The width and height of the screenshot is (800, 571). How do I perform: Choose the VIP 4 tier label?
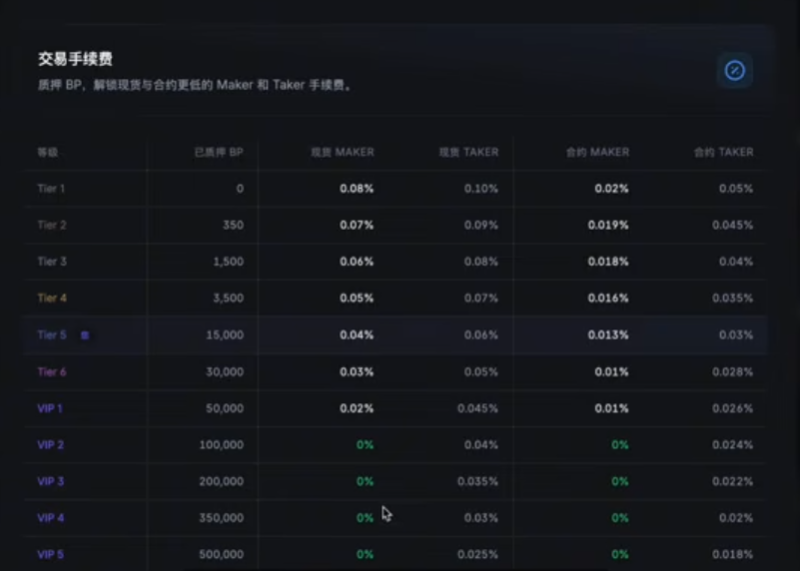click(x=51, y=518)
